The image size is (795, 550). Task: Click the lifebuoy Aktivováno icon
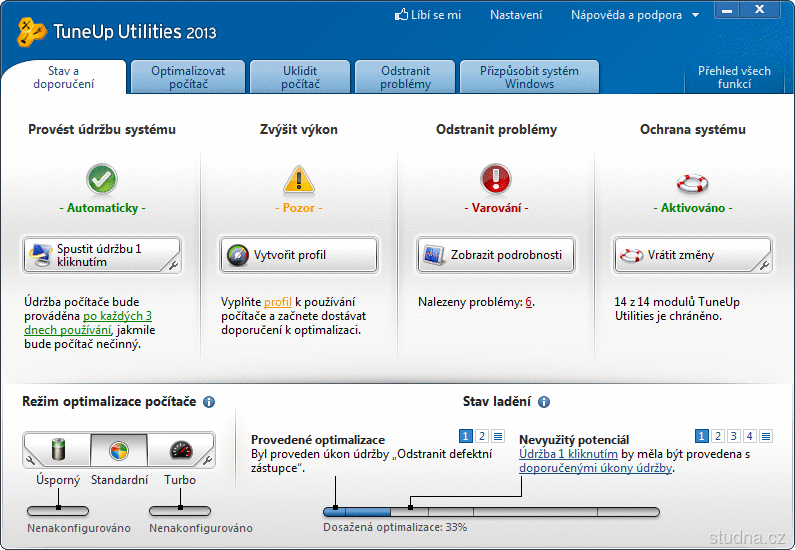tap(693, 182)
